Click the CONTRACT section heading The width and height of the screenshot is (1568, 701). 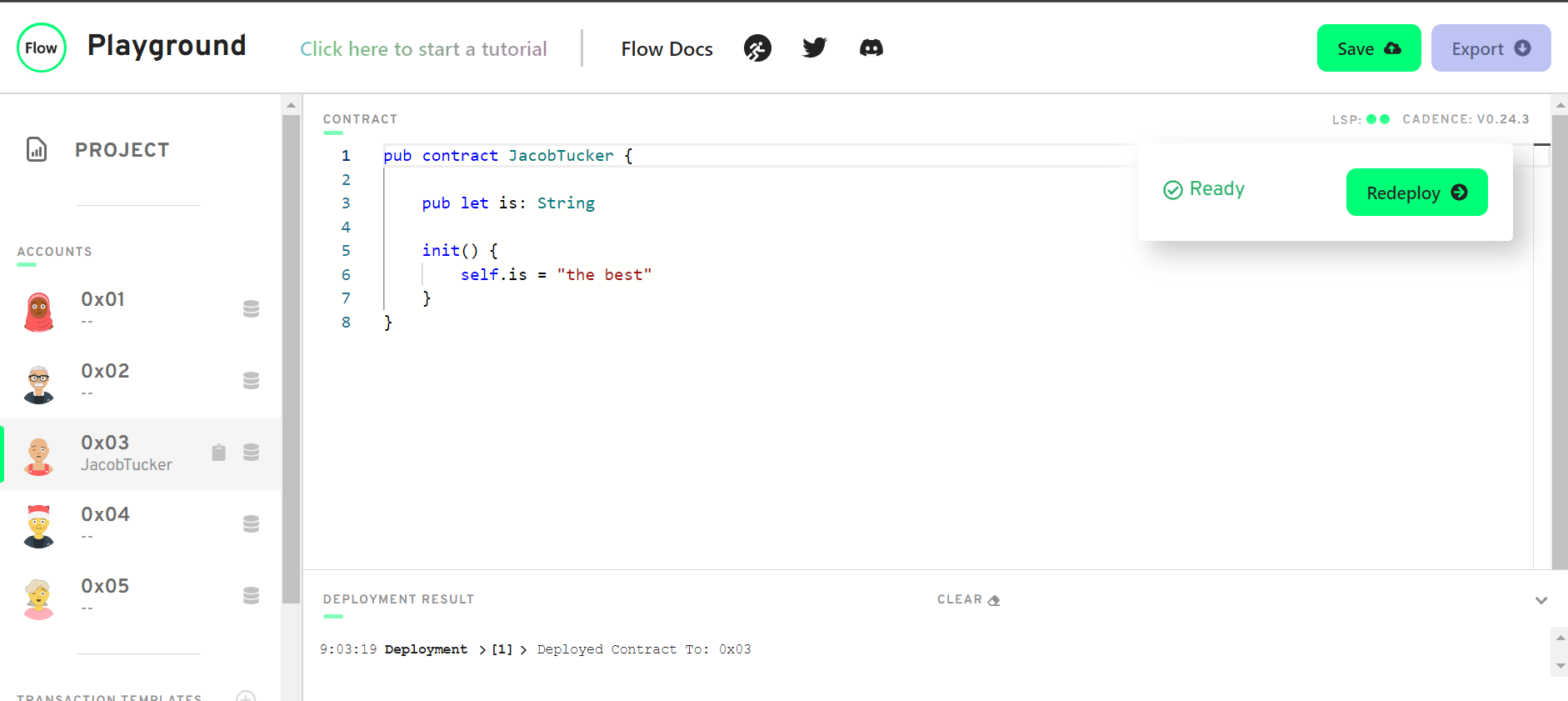(360, 119)
